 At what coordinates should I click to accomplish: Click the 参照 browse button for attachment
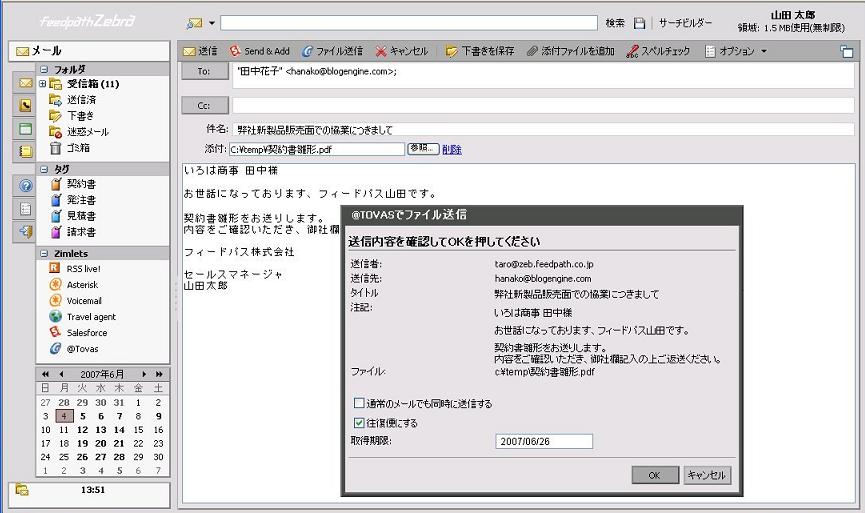coord(423,148)
